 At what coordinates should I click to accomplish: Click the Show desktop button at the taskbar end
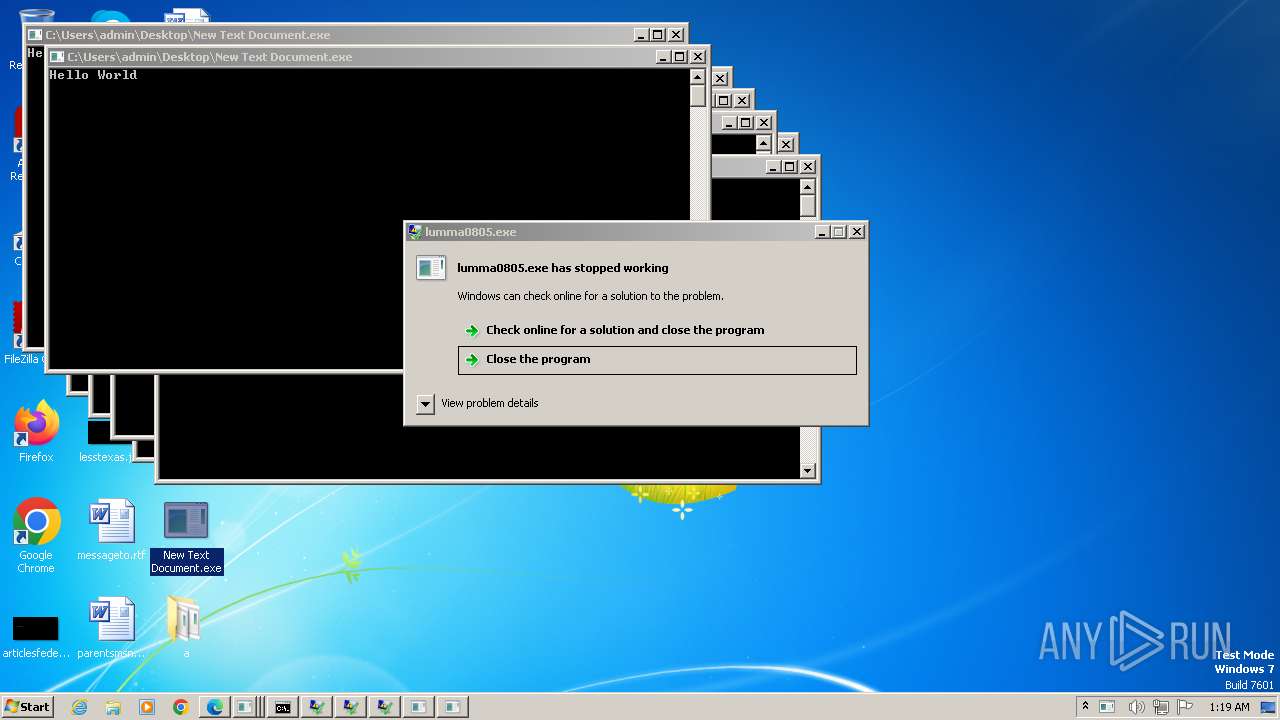click(x=1270, y=707)
